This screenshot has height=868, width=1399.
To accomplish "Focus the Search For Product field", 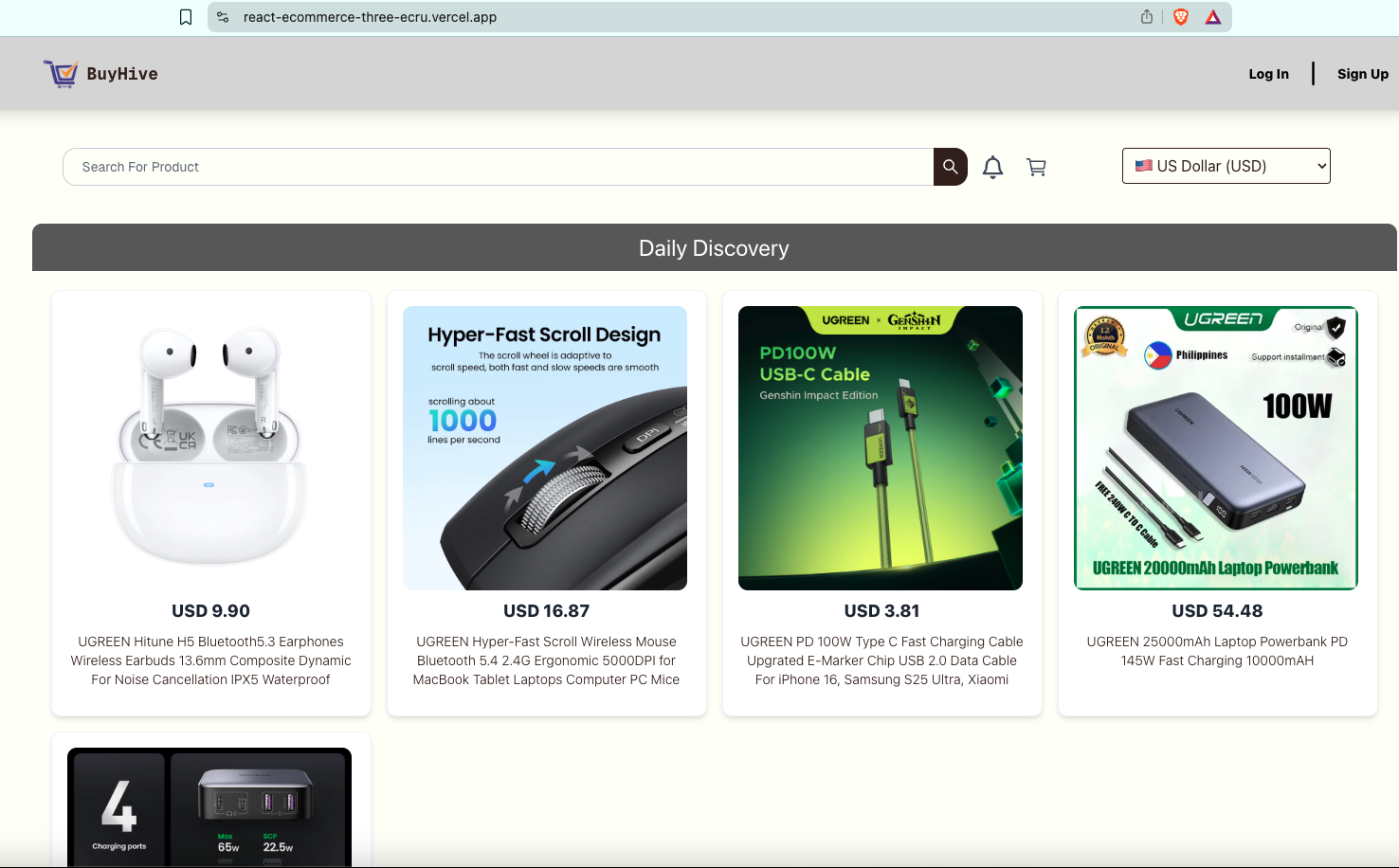I will click(x=499, y=167).
